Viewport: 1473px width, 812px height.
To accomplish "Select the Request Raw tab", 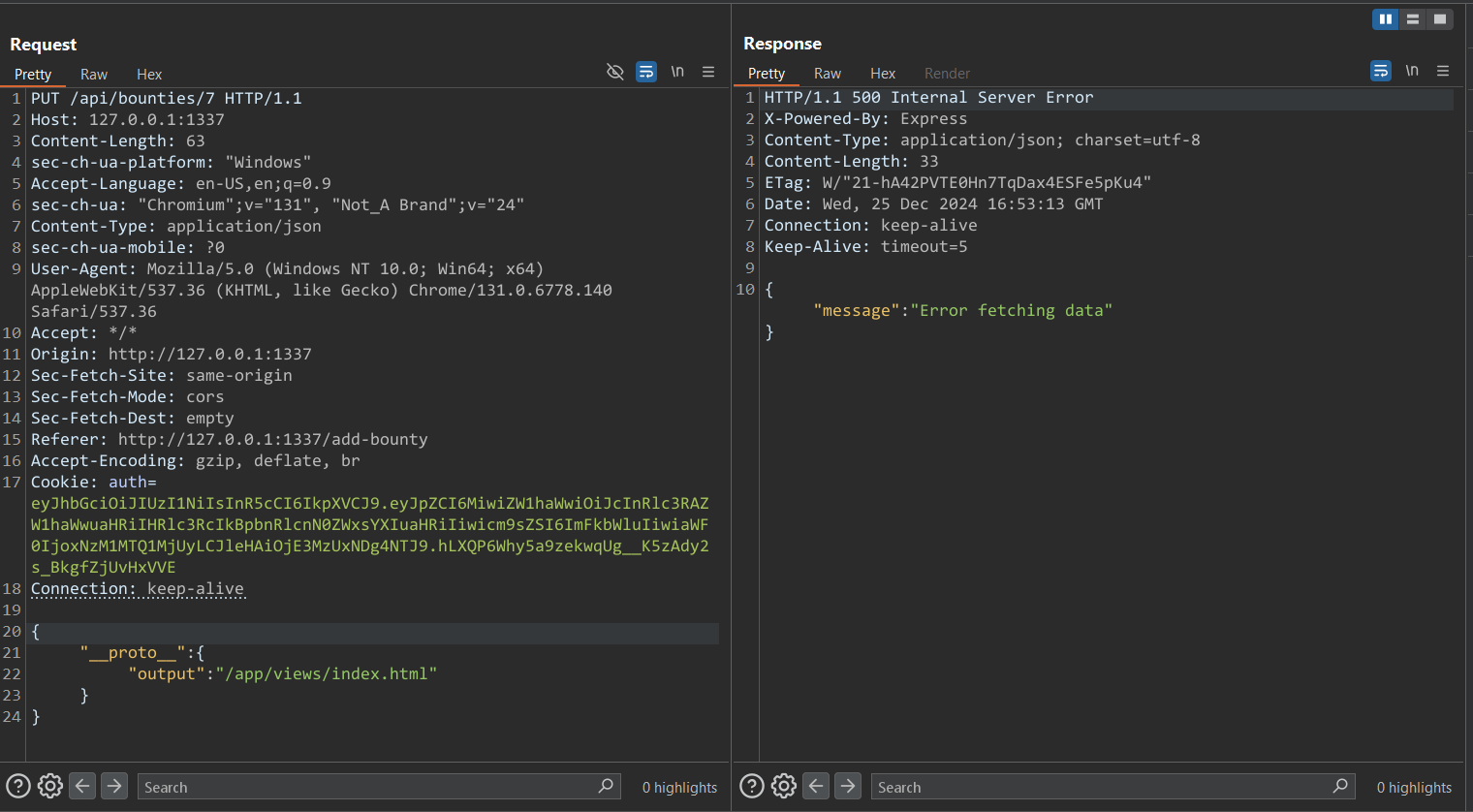I will (94, 75).
